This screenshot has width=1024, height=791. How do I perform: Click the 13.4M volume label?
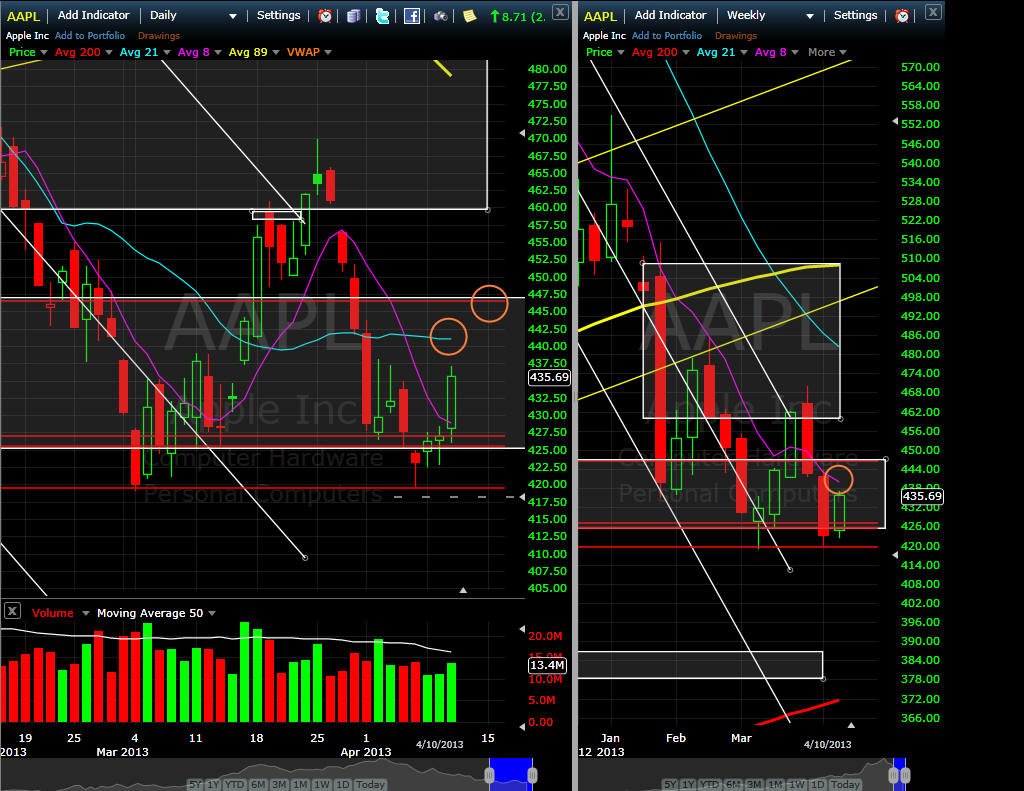point(547,665)
